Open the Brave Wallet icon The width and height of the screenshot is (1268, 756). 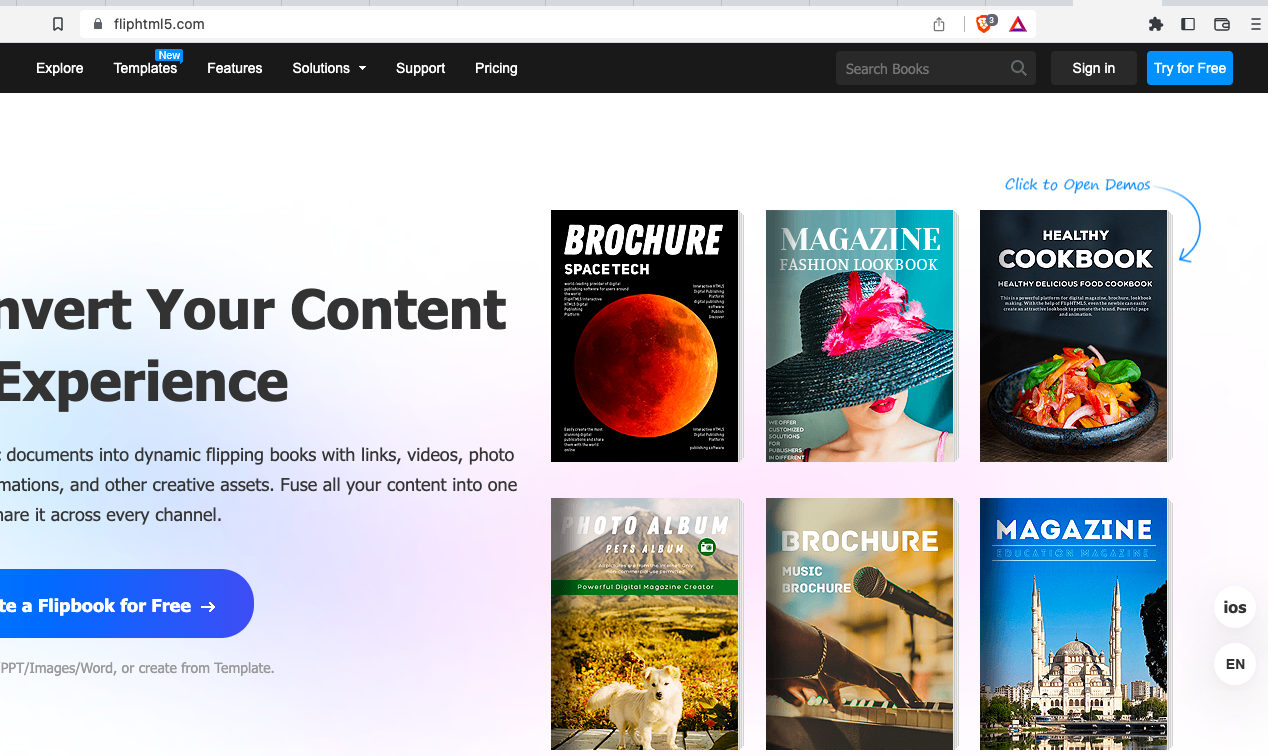1222,24
